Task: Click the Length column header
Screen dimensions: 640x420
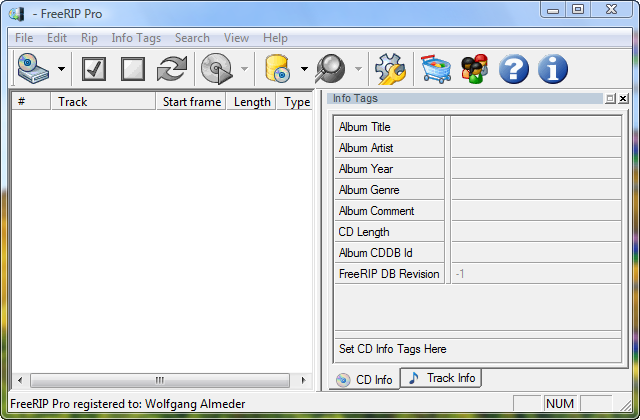Action: coord(251,101)
